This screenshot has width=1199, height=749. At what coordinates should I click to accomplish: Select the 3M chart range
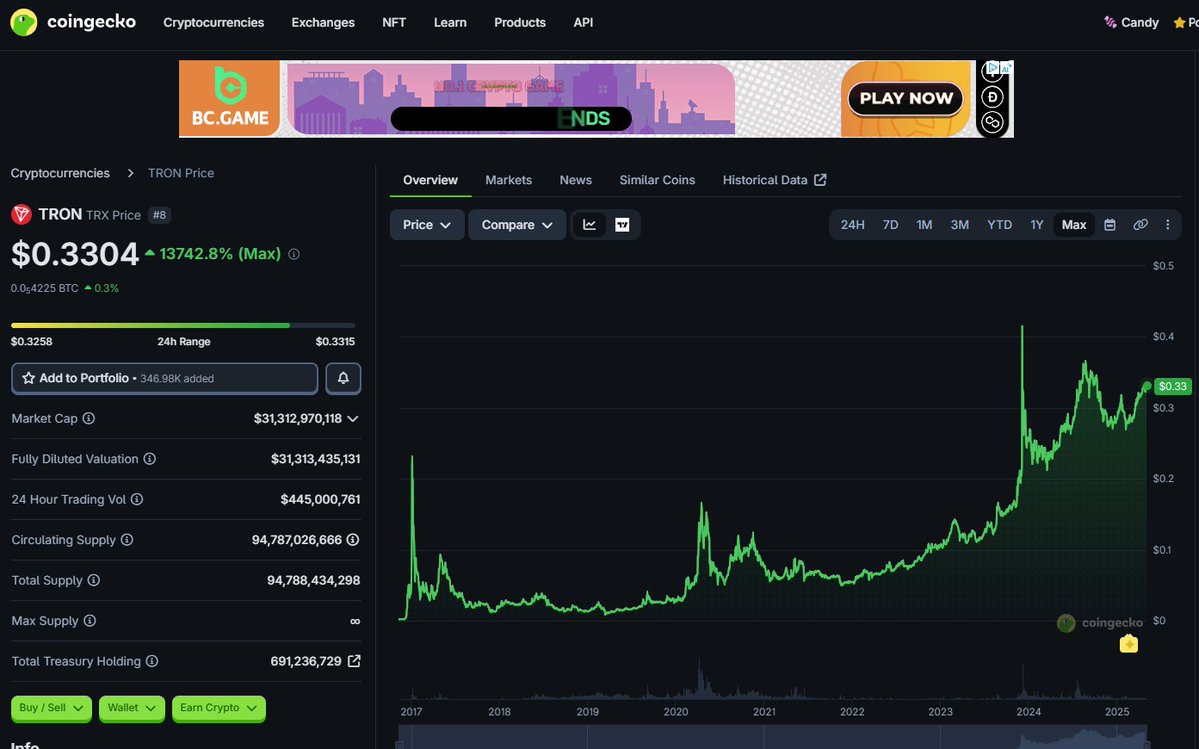960,225
